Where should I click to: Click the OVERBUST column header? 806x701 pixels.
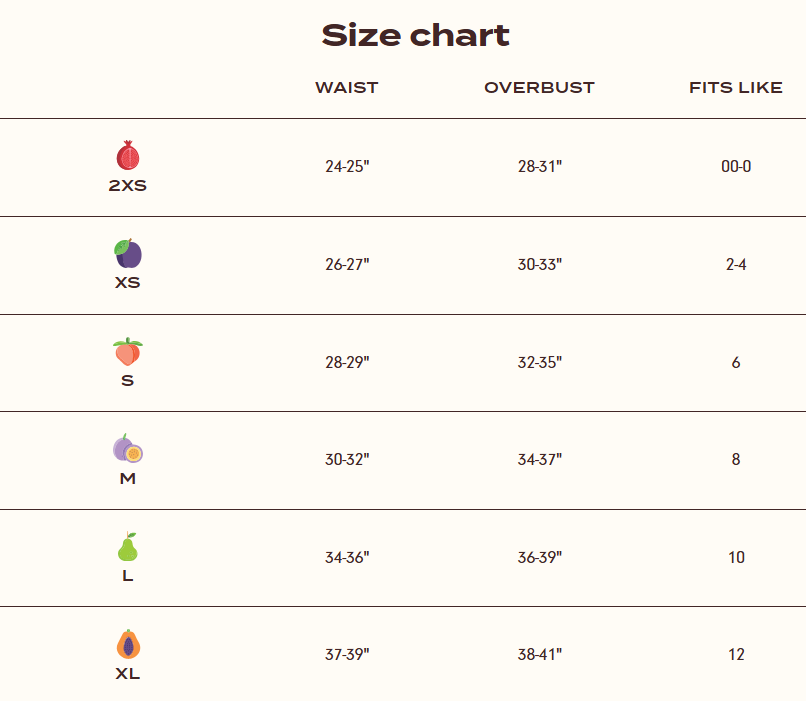point(539,88)
